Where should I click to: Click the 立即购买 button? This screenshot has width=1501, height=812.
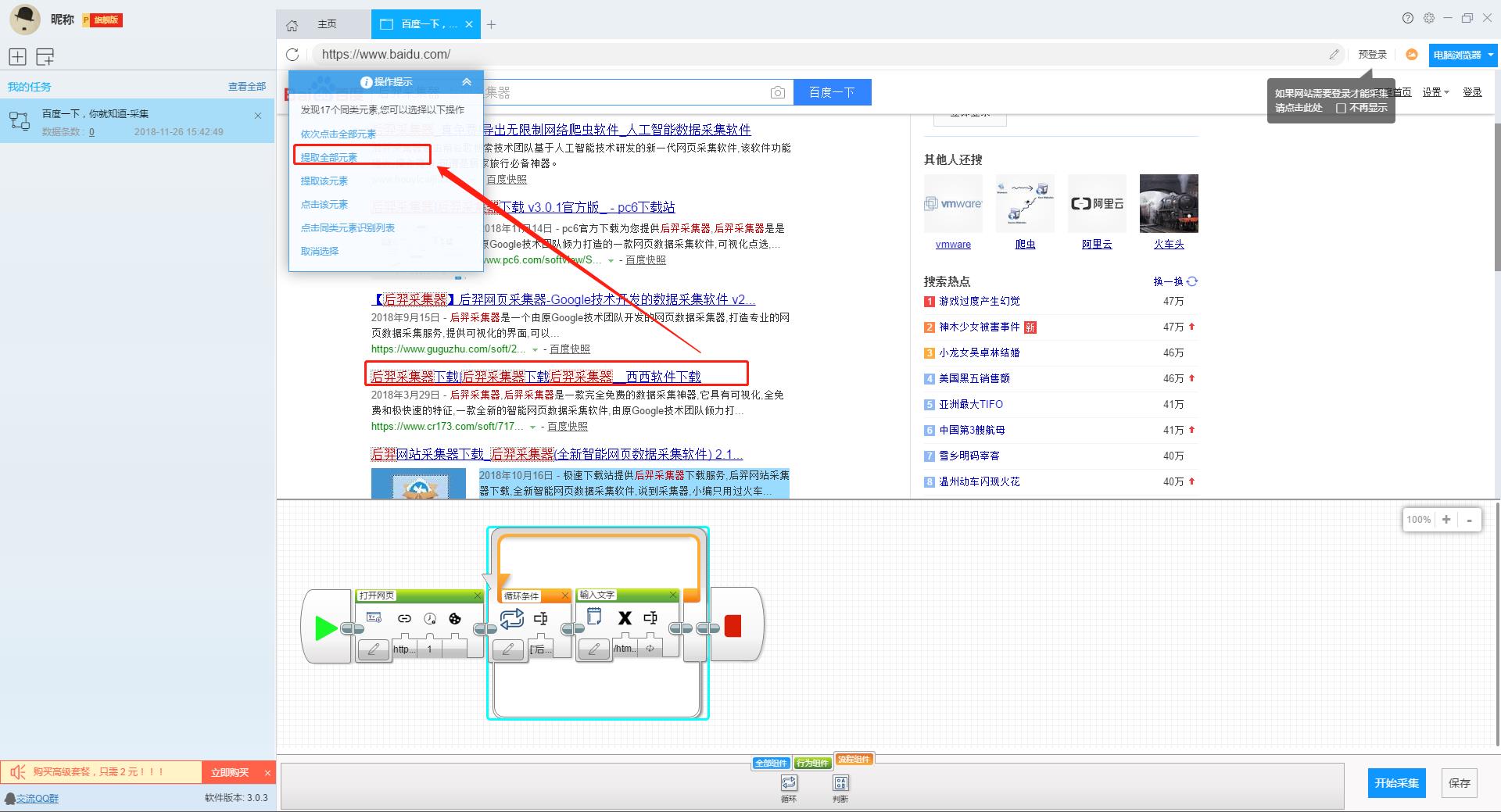pos(229,772)
